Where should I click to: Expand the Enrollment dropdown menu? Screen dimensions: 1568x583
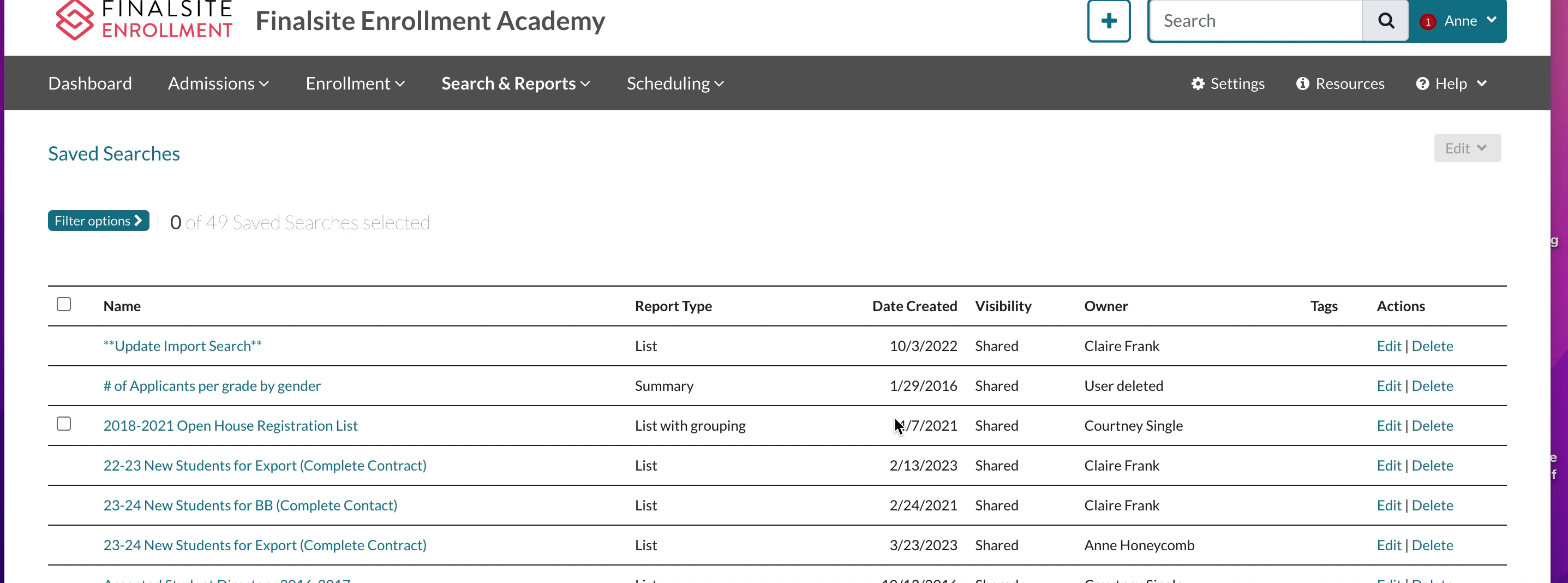[354, 84]
